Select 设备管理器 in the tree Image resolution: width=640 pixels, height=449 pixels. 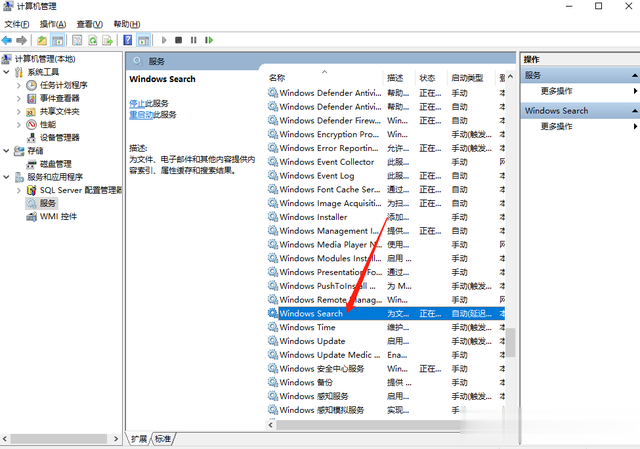click(x=59, y=138)
